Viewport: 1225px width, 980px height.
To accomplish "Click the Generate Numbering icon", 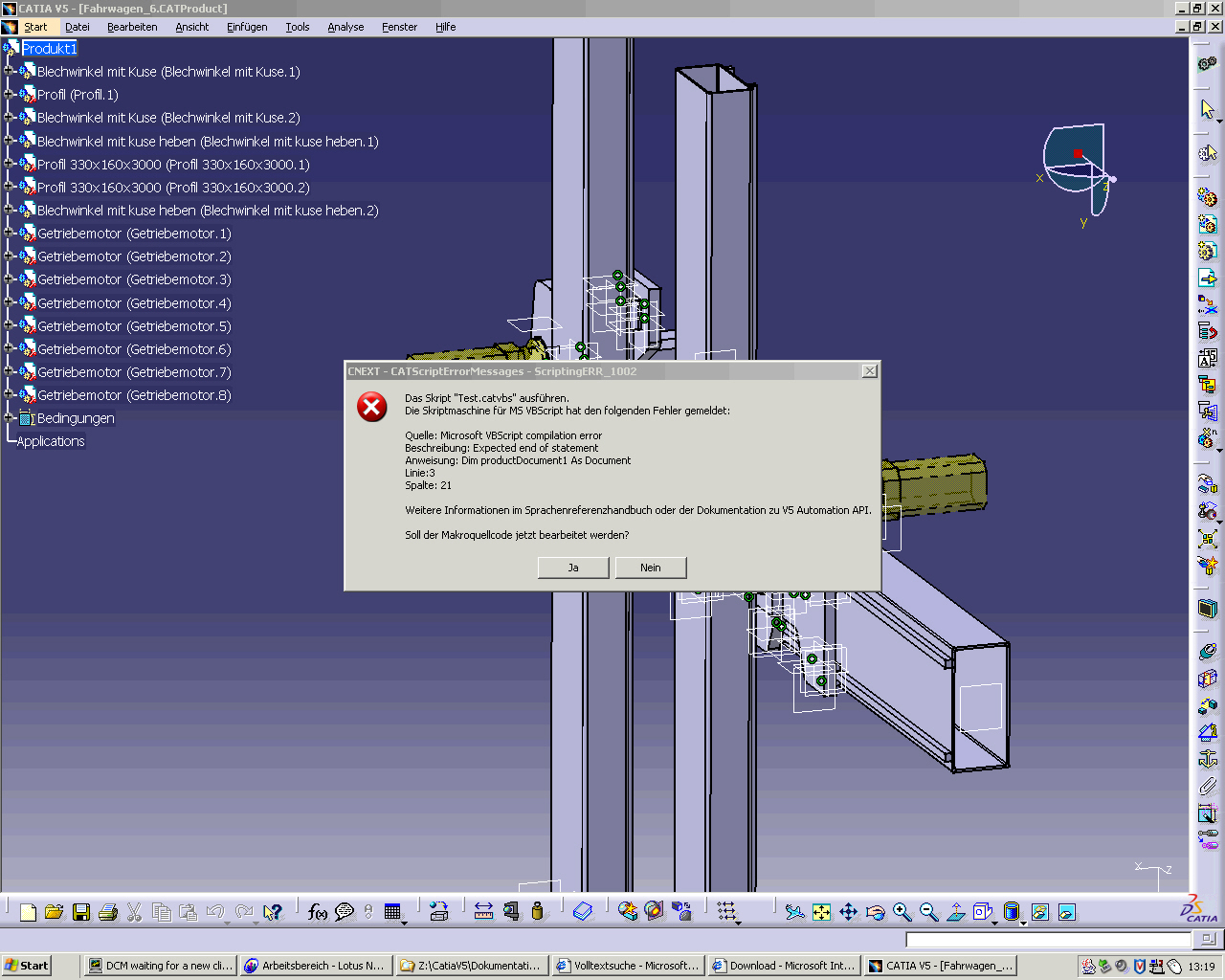I will [1208, 358].
